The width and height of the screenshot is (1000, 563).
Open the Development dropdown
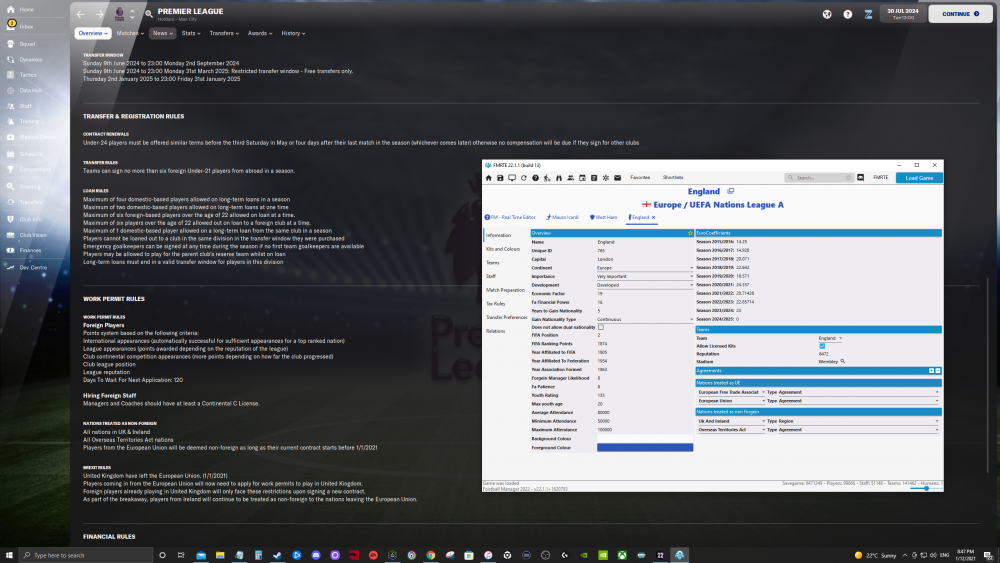(x=644, y=285)
